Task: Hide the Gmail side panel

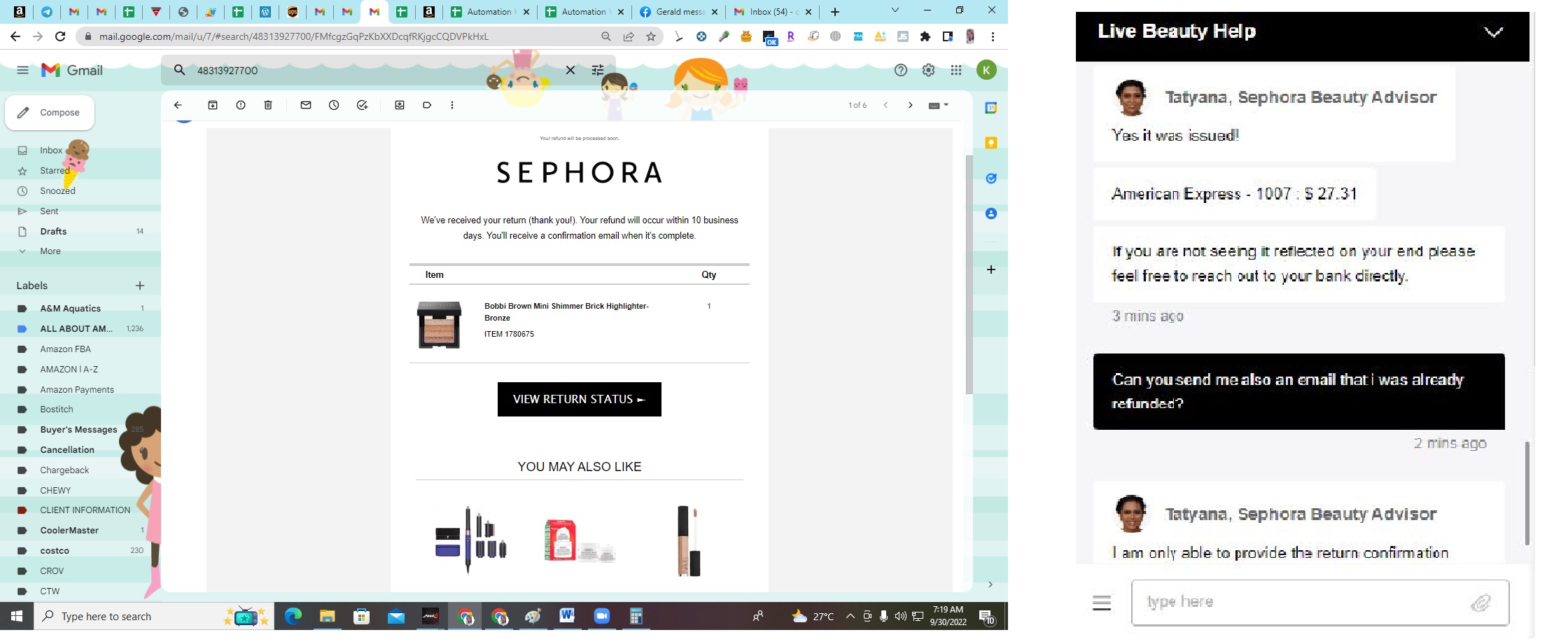Action: point(990,584)
